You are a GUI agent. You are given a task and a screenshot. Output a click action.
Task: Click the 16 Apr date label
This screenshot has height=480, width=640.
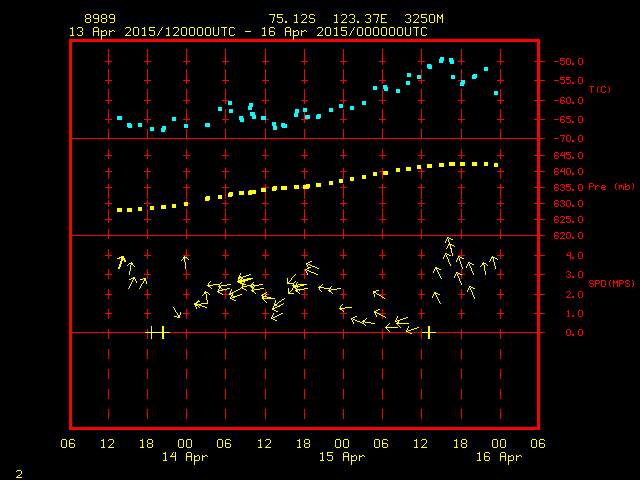[x=499, y=457]
